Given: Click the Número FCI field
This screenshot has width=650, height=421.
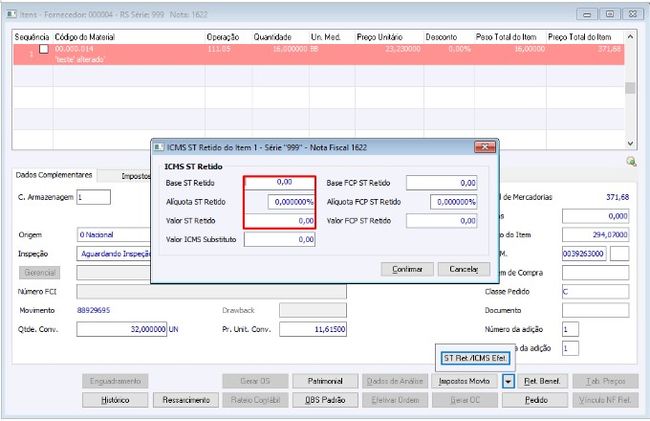Looking at the screenshot, I should pyautogui.click(x=211, y=292).
